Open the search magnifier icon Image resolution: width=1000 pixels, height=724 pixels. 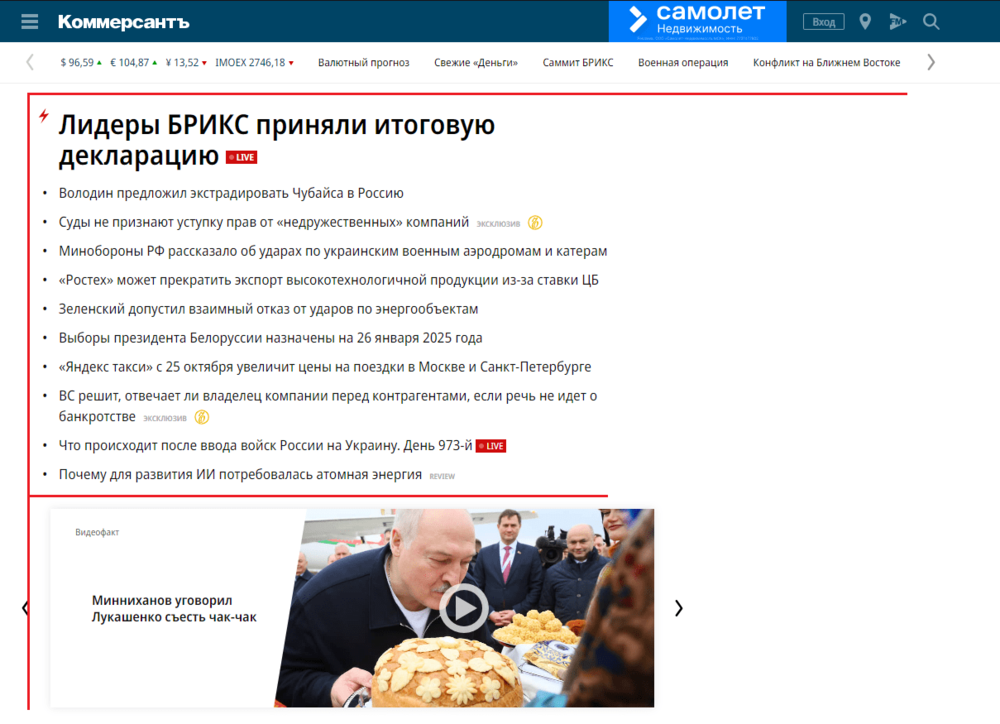pyautogui.click(x=930, y=22)
